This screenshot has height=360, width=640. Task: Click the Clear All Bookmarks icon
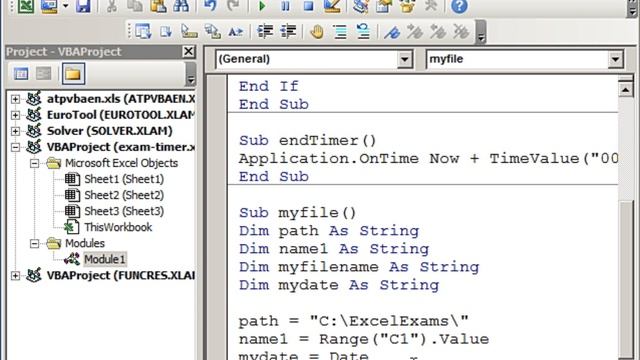[x=462, y=31]
